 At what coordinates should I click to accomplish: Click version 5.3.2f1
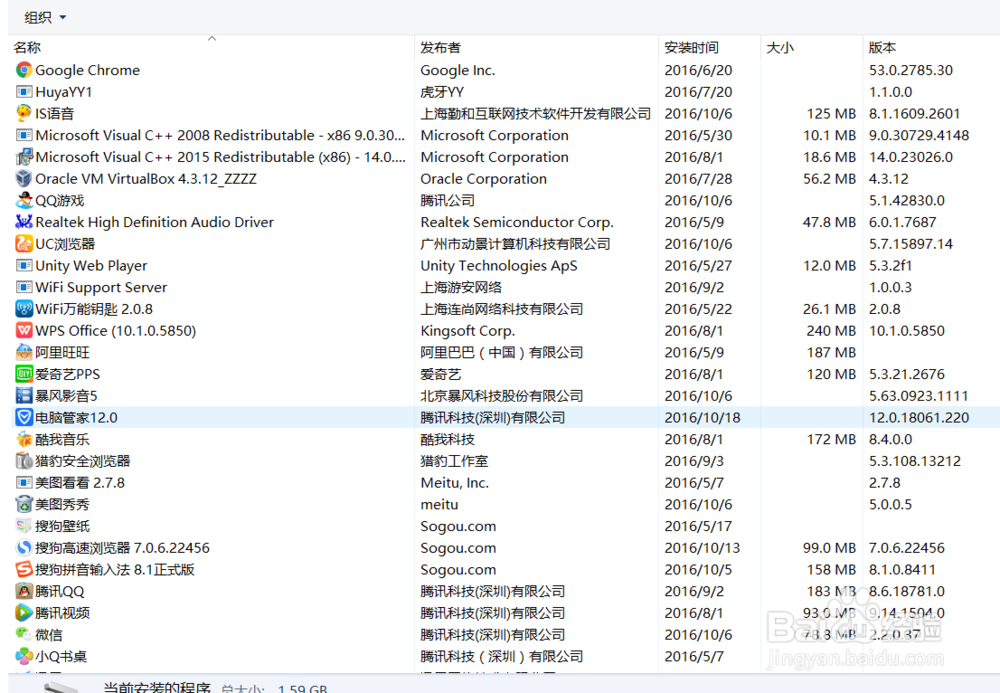pos(890,265)
